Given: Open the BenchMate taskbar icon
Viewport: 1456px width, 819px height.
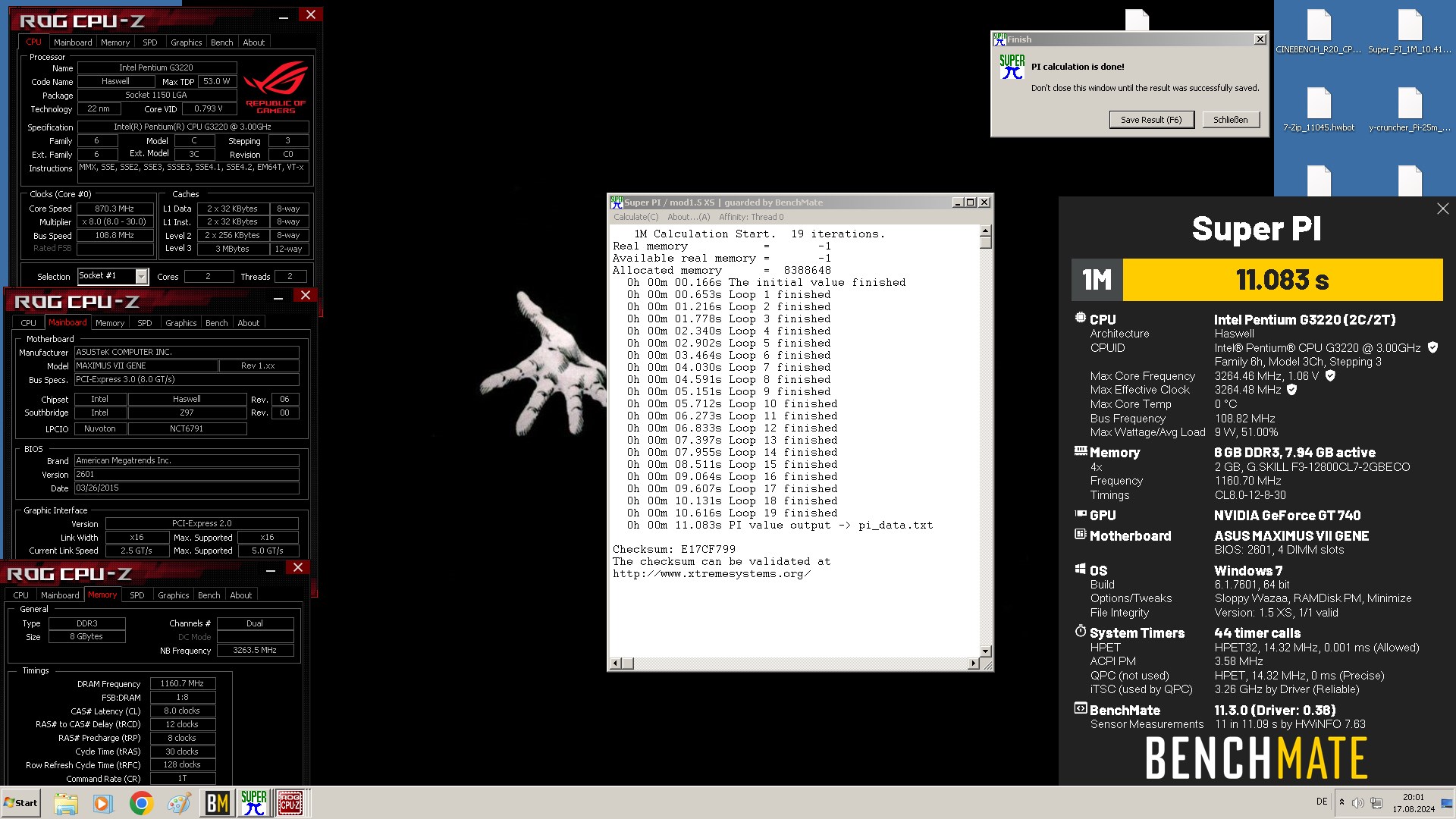Looking at the screenshot, I should click(x=217, y=803).
